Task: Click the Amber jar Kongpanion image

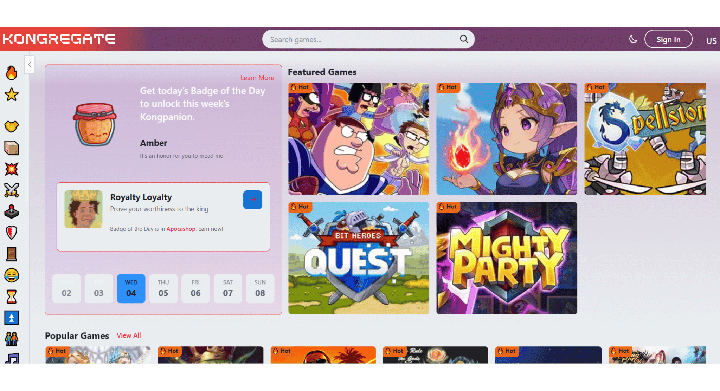Action: coord(95,124)
